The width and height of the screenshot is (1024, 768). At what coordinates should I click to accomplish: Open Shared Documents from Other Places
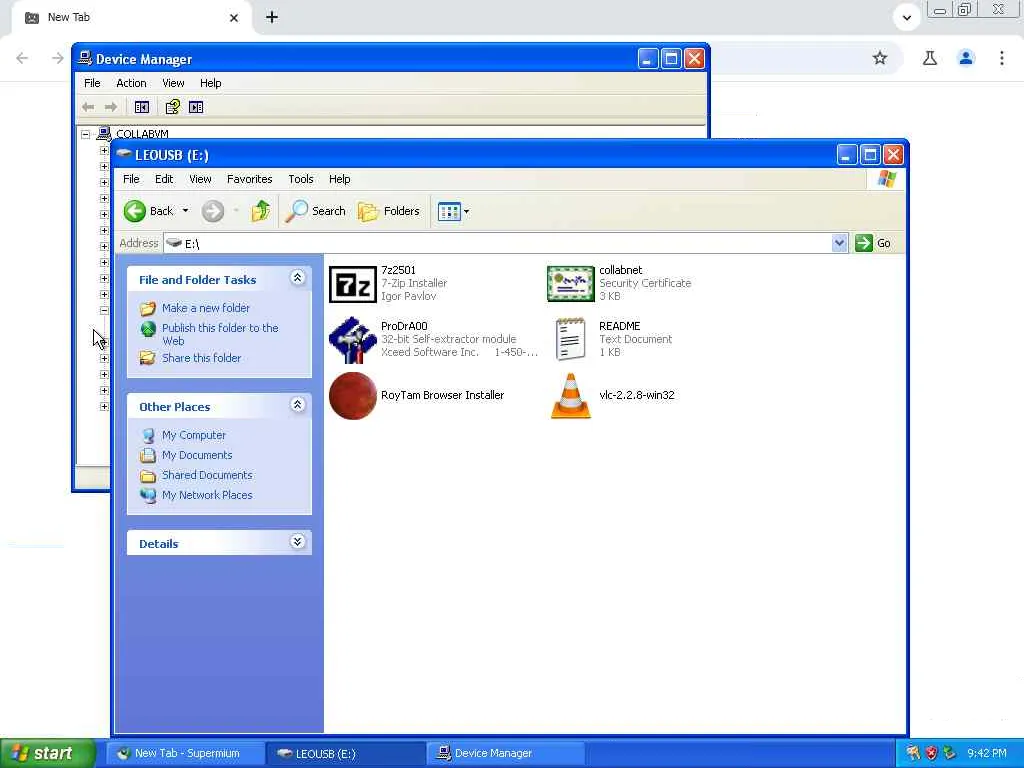click(x=207, y=475)
